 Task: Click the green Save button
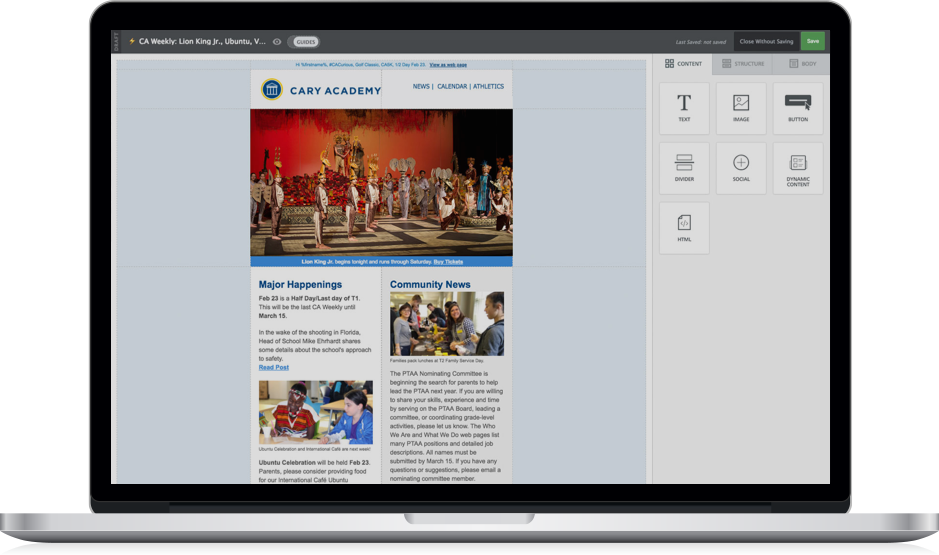(x=812, y=41)
